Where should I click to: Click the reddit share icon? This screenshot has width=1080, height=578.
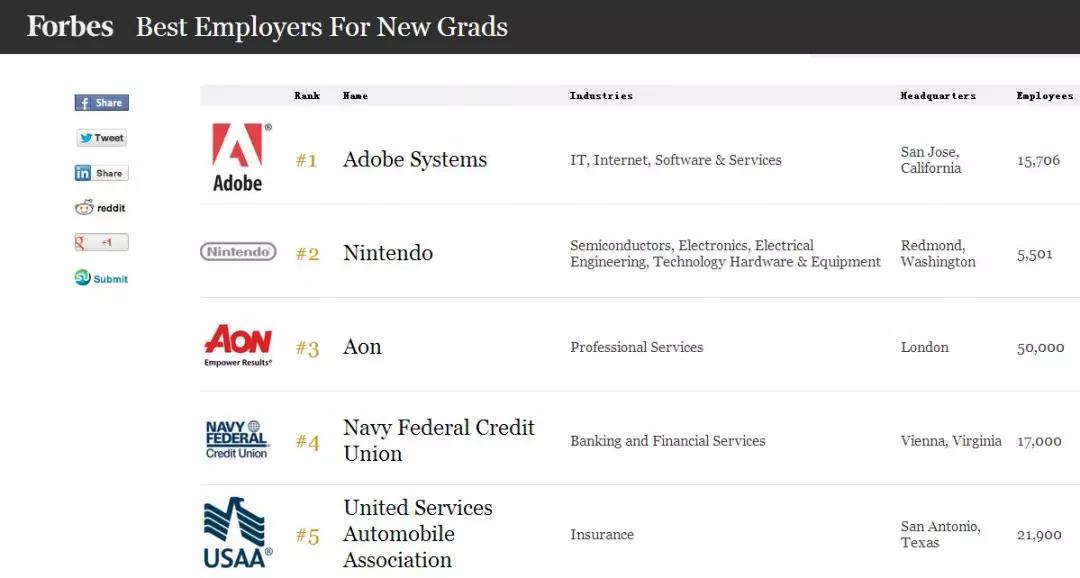pos(101,207)
